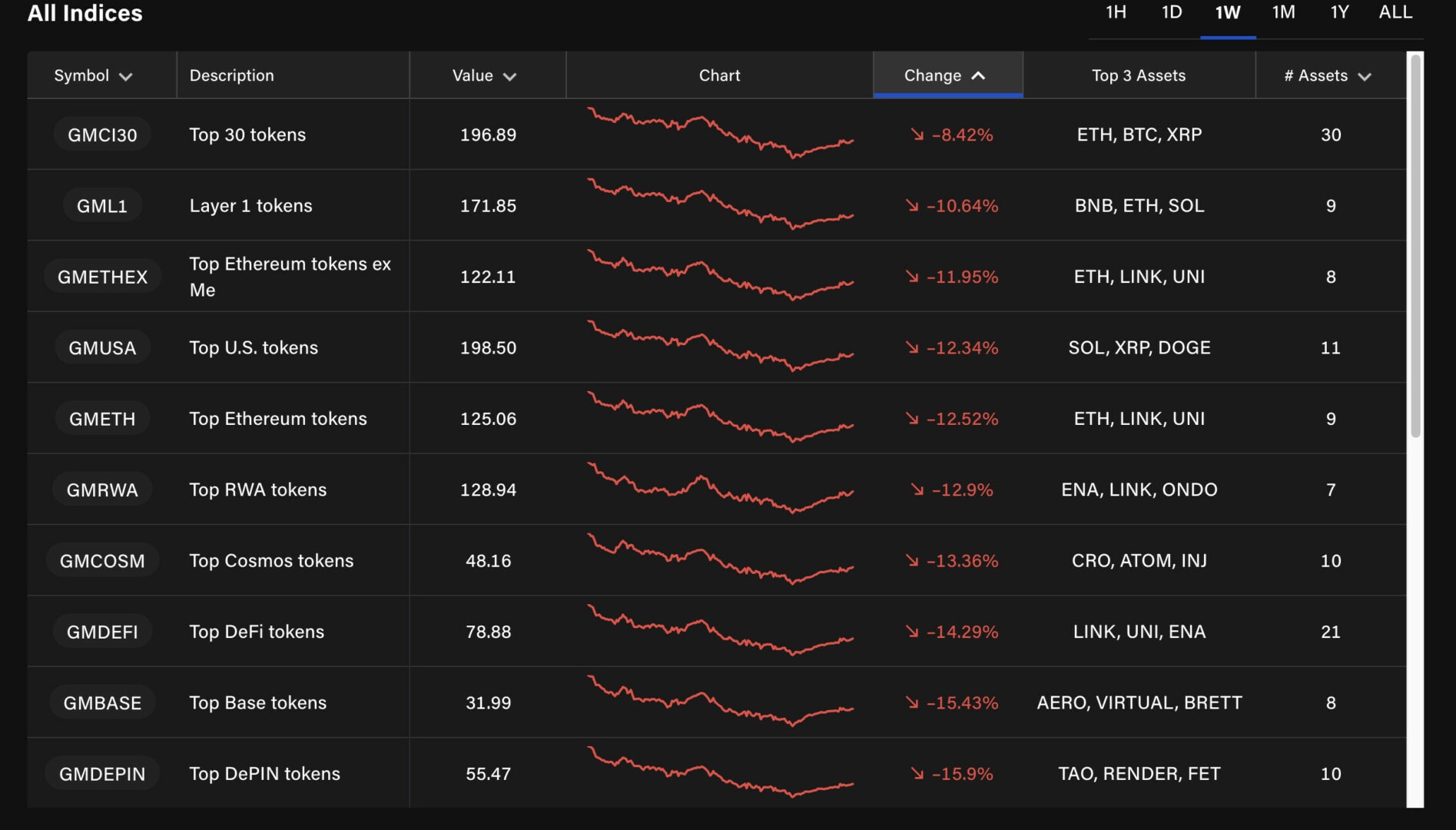Open the GMCI30 symbol badge

pos(102,134)
